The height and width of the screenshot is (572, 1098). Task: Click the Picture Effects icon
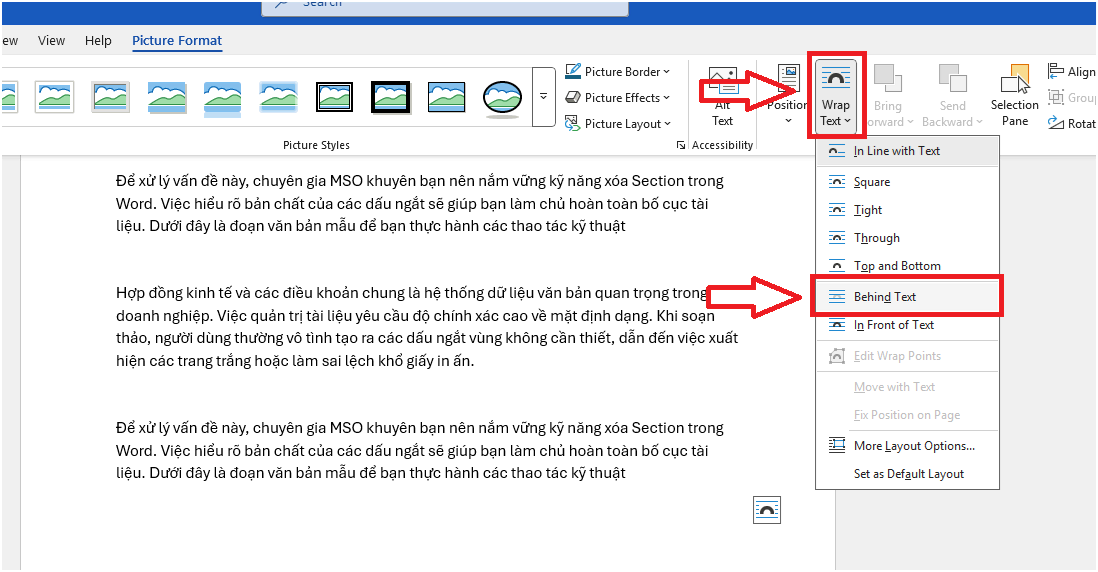(572, 97)
